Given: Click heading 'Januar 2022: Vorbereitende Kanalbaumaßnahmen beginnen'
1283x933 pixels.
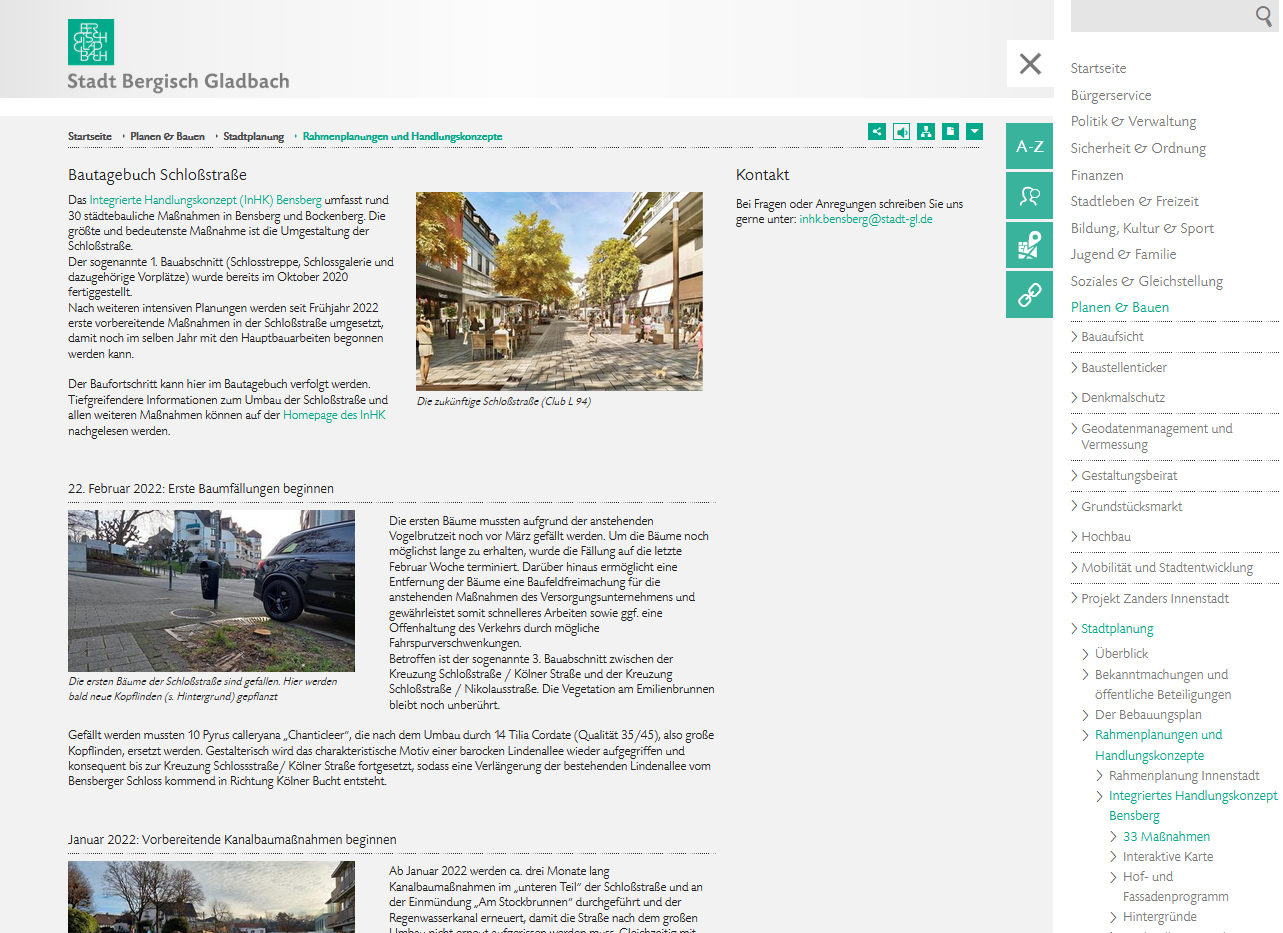Looking at the screenshot, I should (232, 839).
